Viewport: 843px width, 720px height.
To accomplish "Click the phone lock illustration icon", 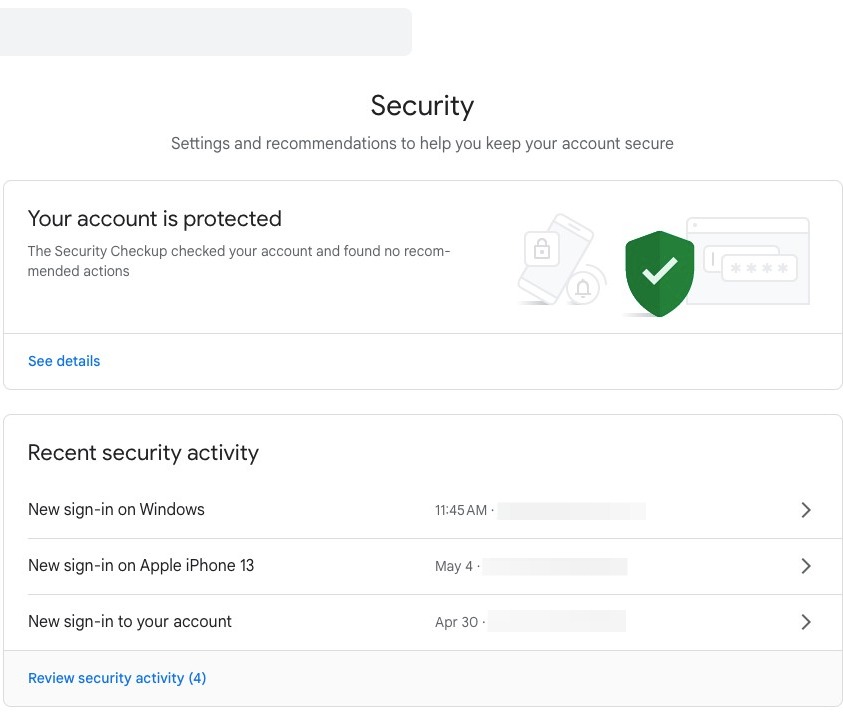I will (542, 250).
